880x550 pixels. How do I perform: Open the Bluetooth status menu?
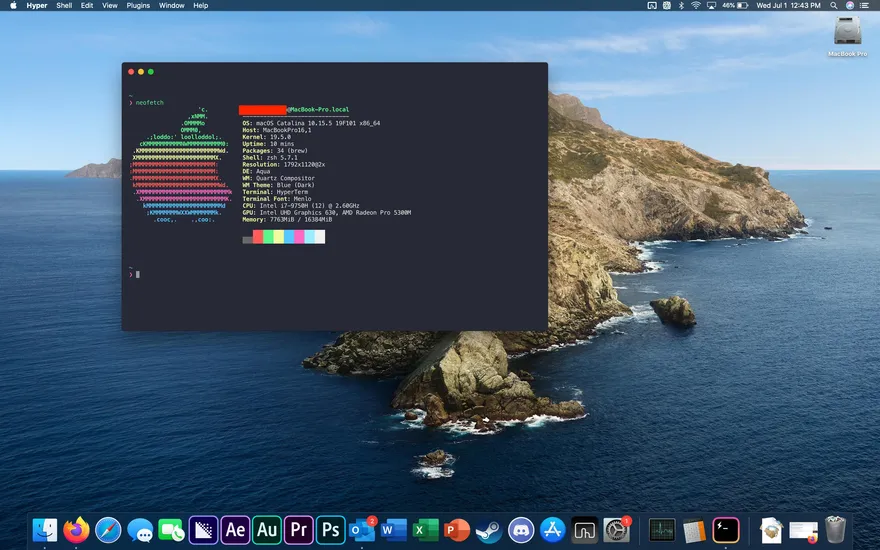pyautogui.click(x=681, y=6)
